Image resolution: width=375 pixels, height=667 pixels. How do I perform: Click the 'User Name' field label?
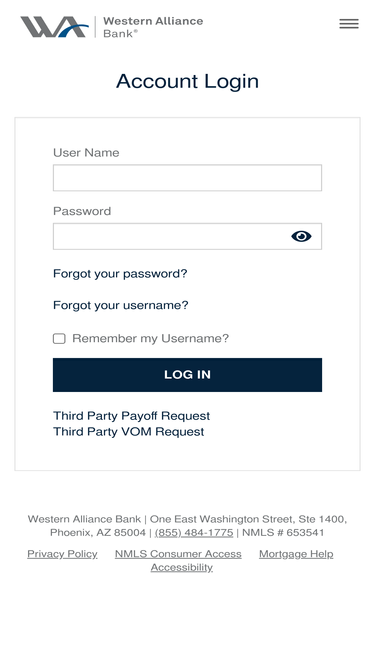click(86, 153)
